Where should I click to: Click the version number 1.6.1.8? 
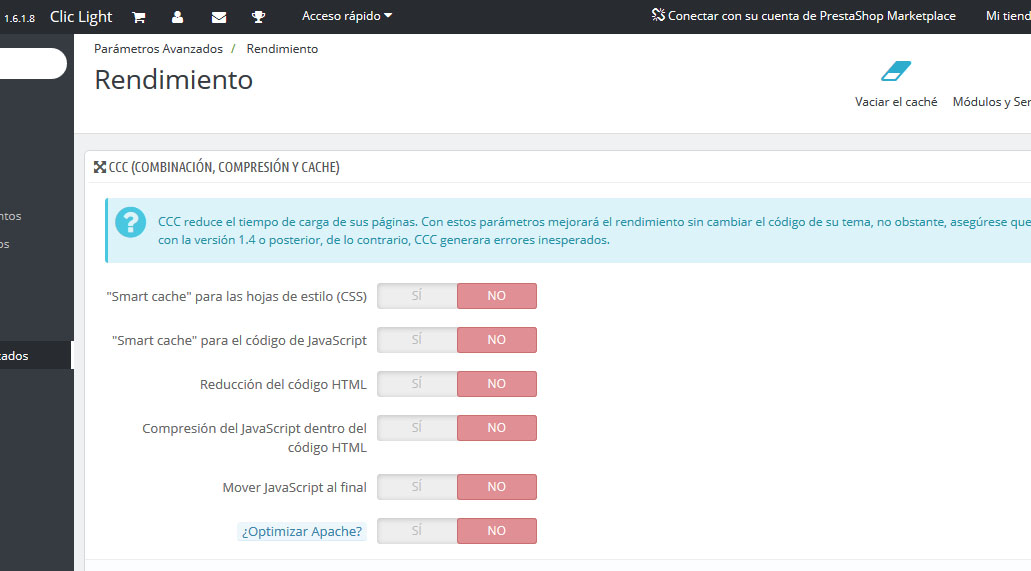point(19,18)
